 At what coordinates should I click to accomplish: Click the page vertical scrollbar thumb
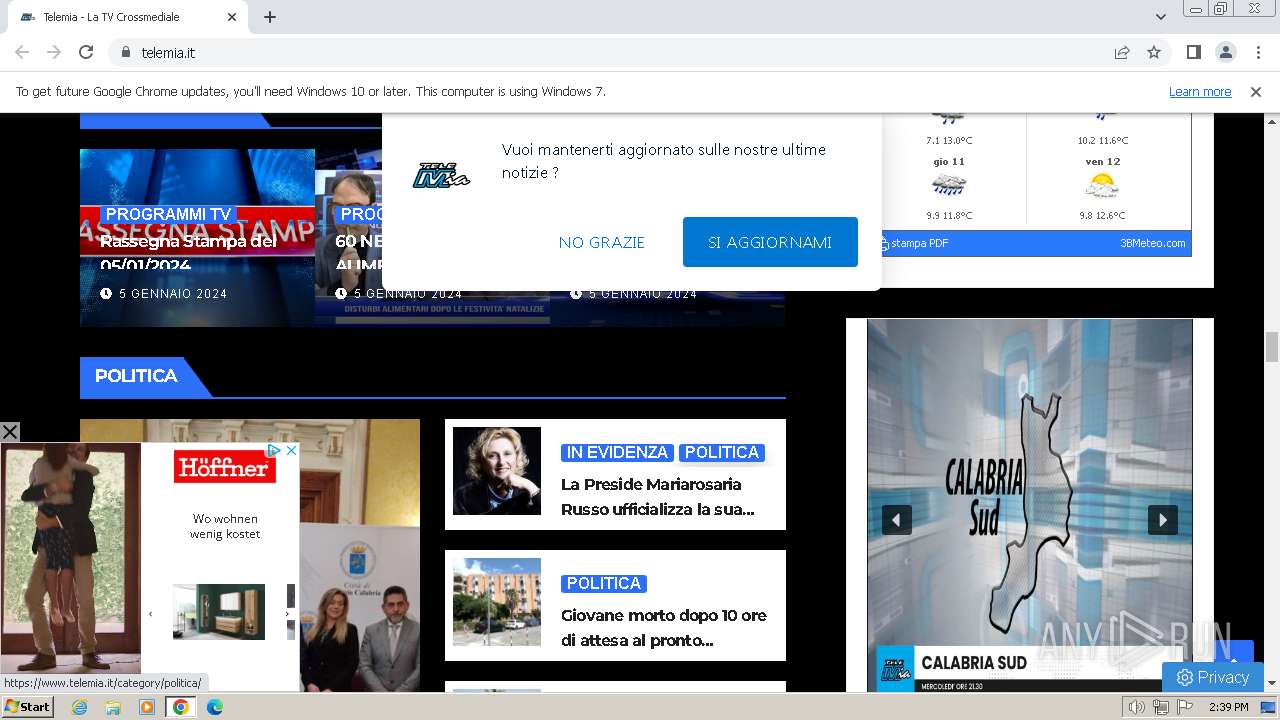[x=1272, y=347]
